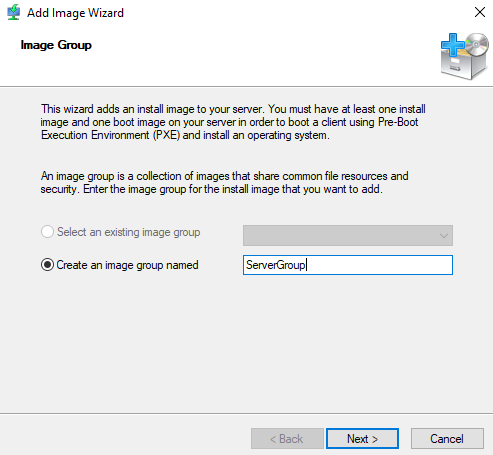Screen dimensions: 493x455
Task: Click the ServerGroup name text field
Action: [x=348, y=265]
